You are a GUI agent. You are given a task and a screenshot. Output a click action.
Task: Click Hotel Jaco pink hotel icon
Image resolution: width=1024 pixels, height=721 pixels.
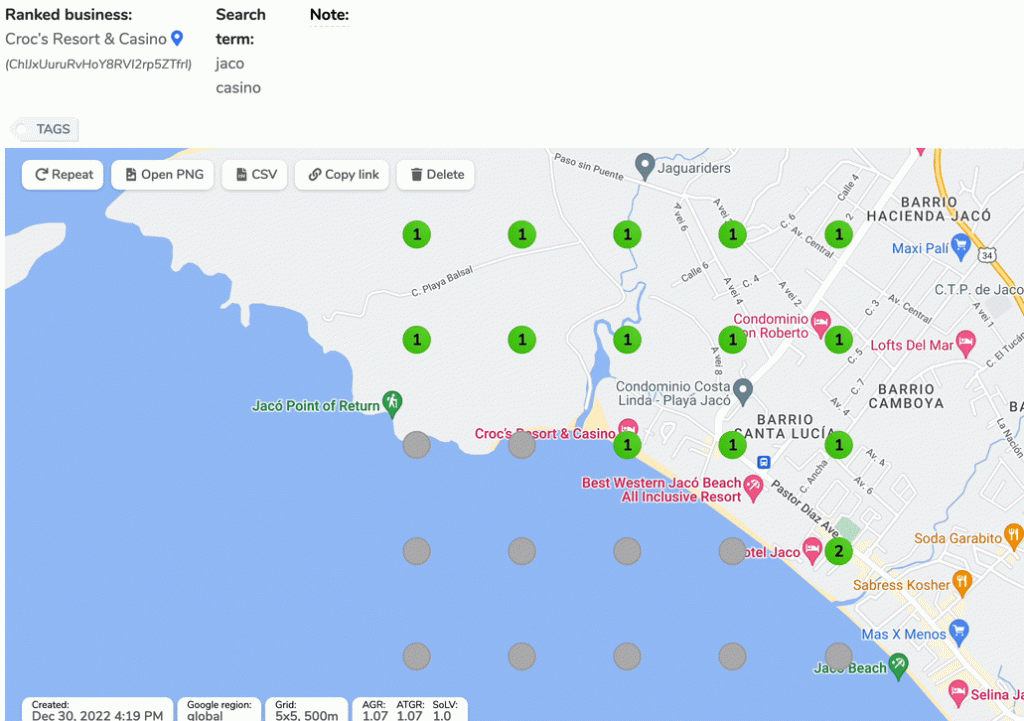tap(812, 550)
